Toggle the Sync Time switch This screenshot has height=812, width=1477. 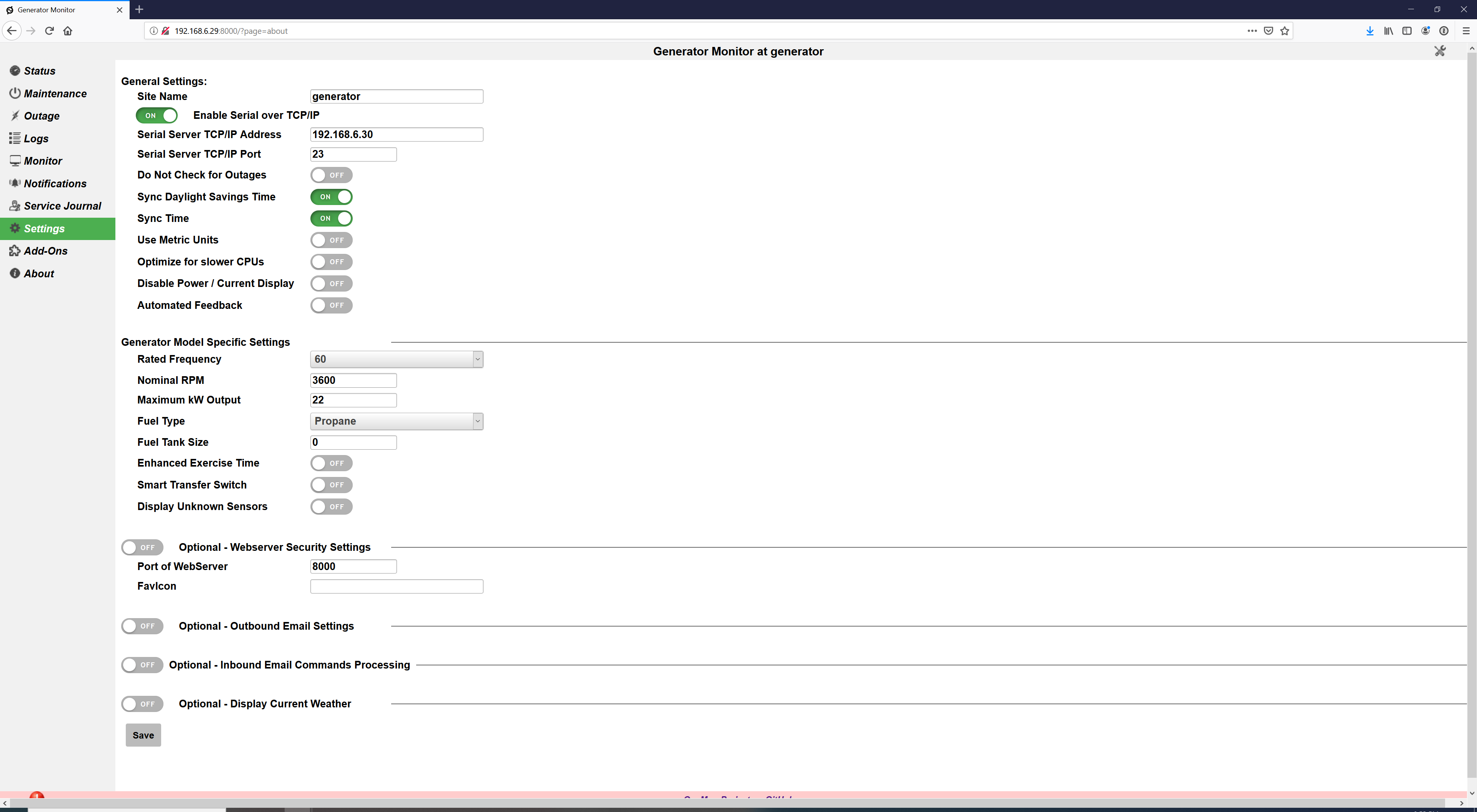click(x=332, y=218)
